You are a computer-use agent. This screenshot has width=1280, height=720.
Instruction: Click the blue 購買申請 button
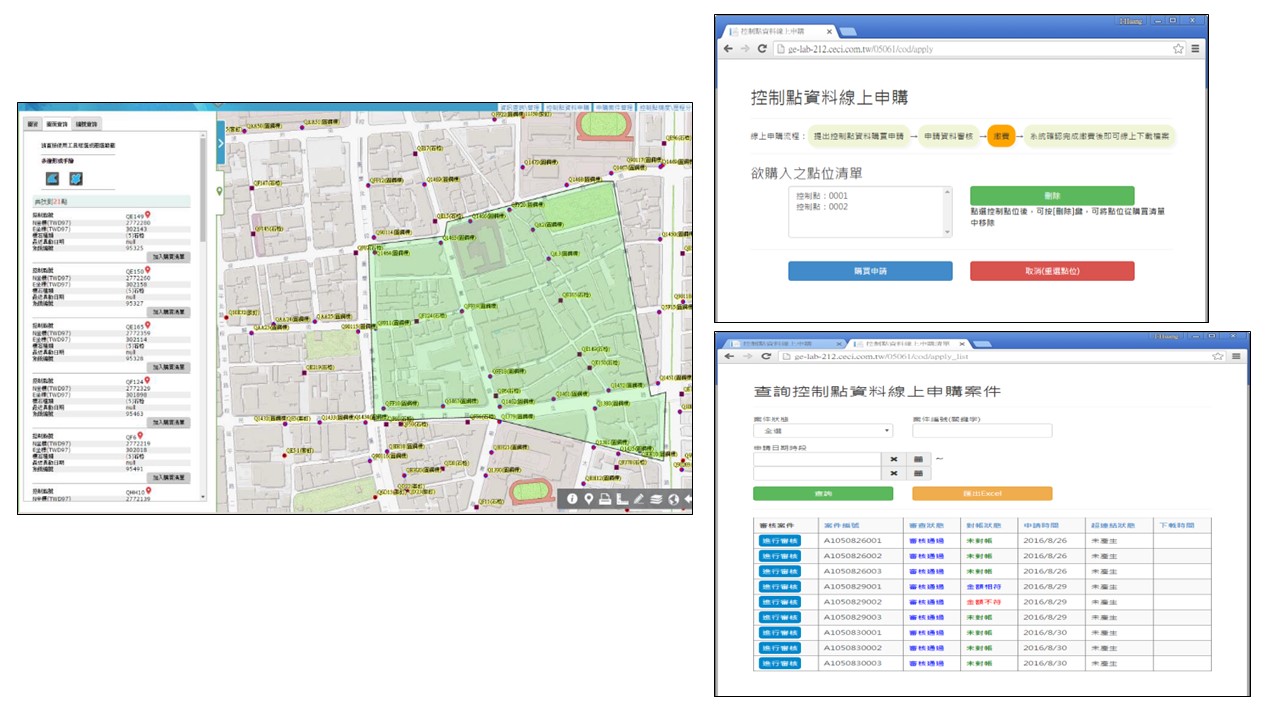pyautogui.click(x=870, y=271)
